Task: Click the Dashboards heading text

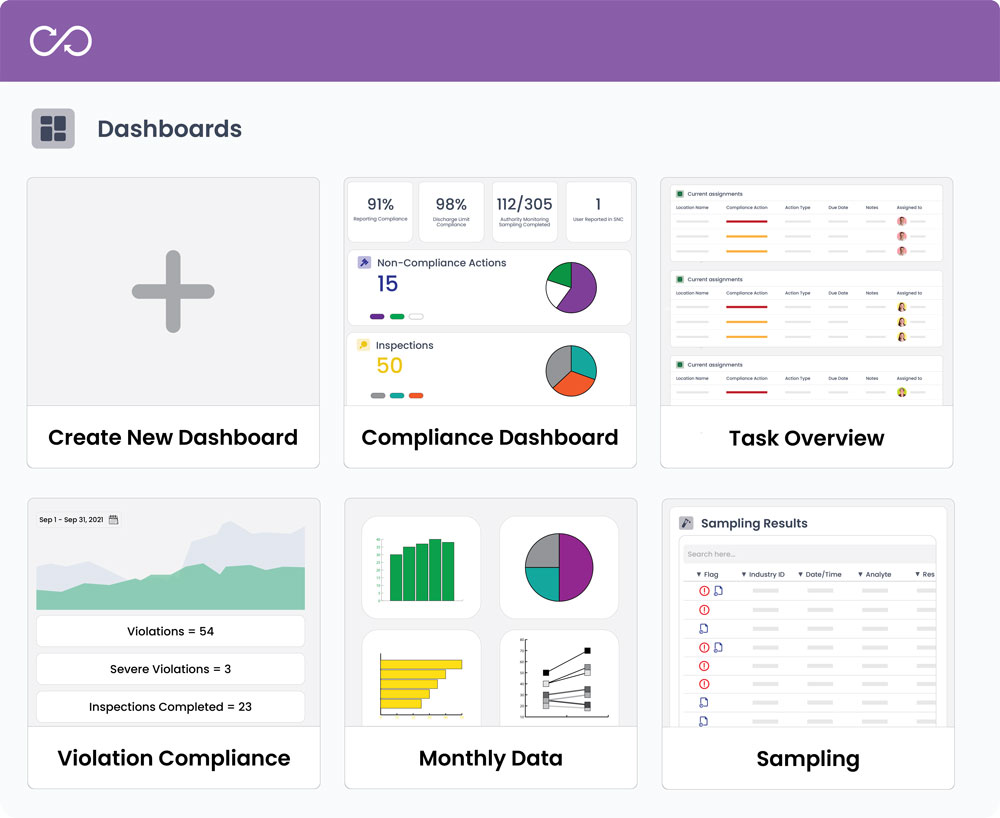Action: tap(170, 129)
